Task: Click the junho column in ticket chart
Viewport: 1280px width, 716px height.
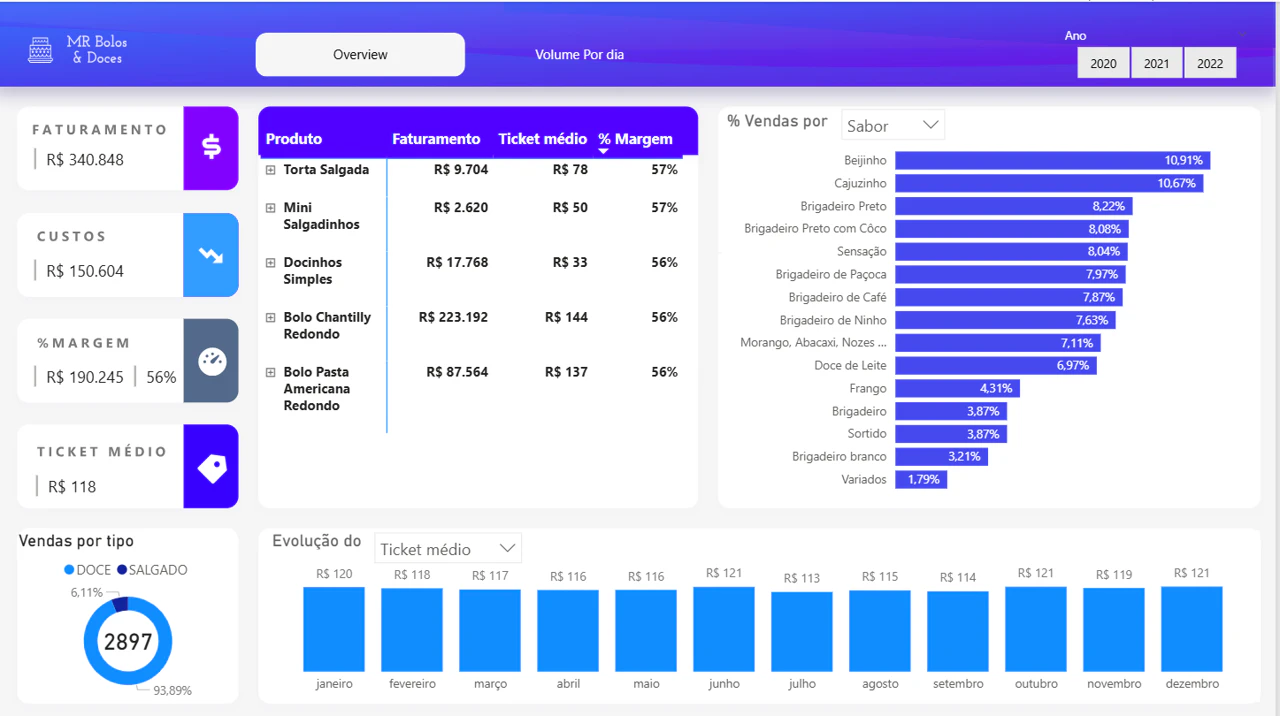Action: point(724,629)
